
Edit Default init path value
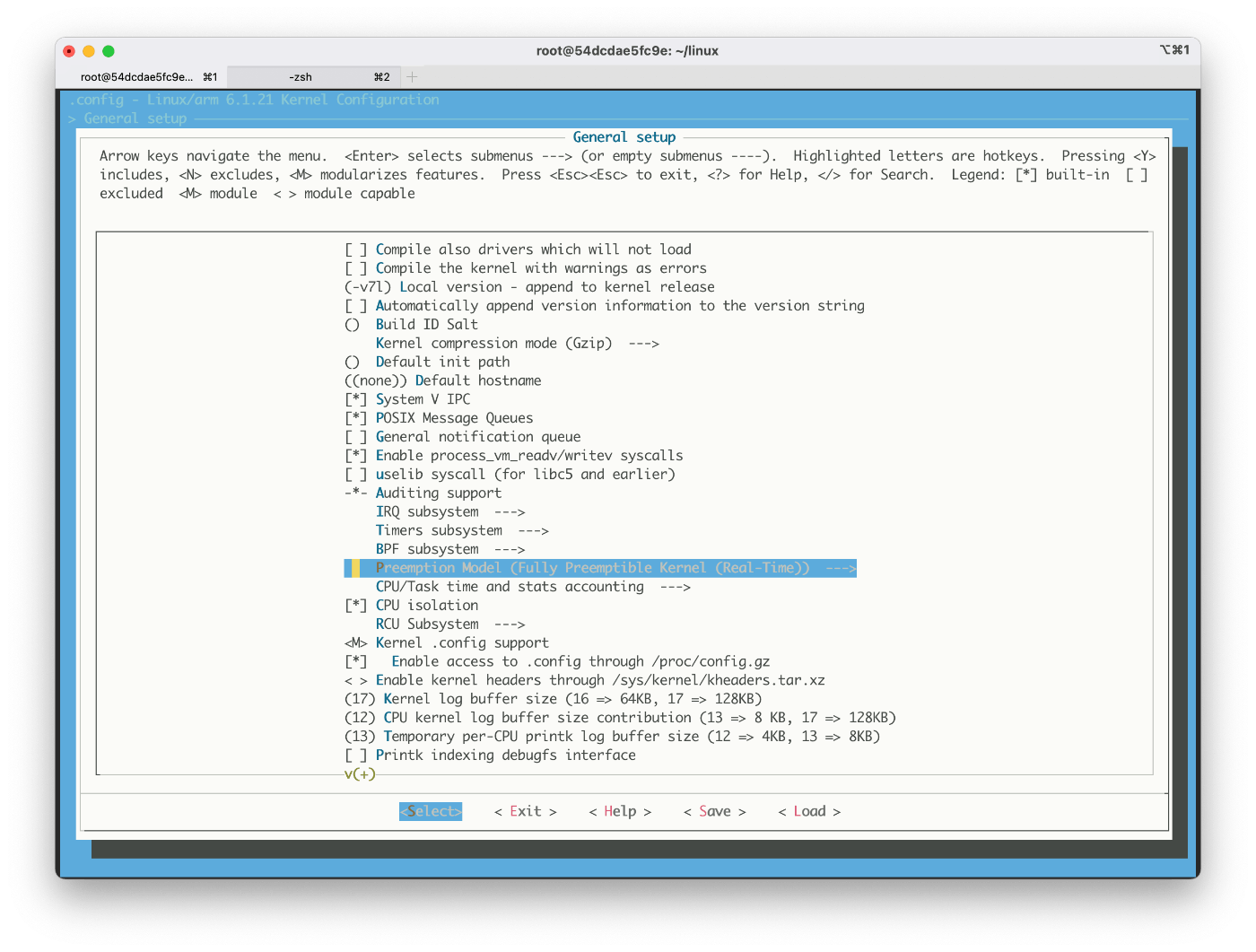pos(427,362)
